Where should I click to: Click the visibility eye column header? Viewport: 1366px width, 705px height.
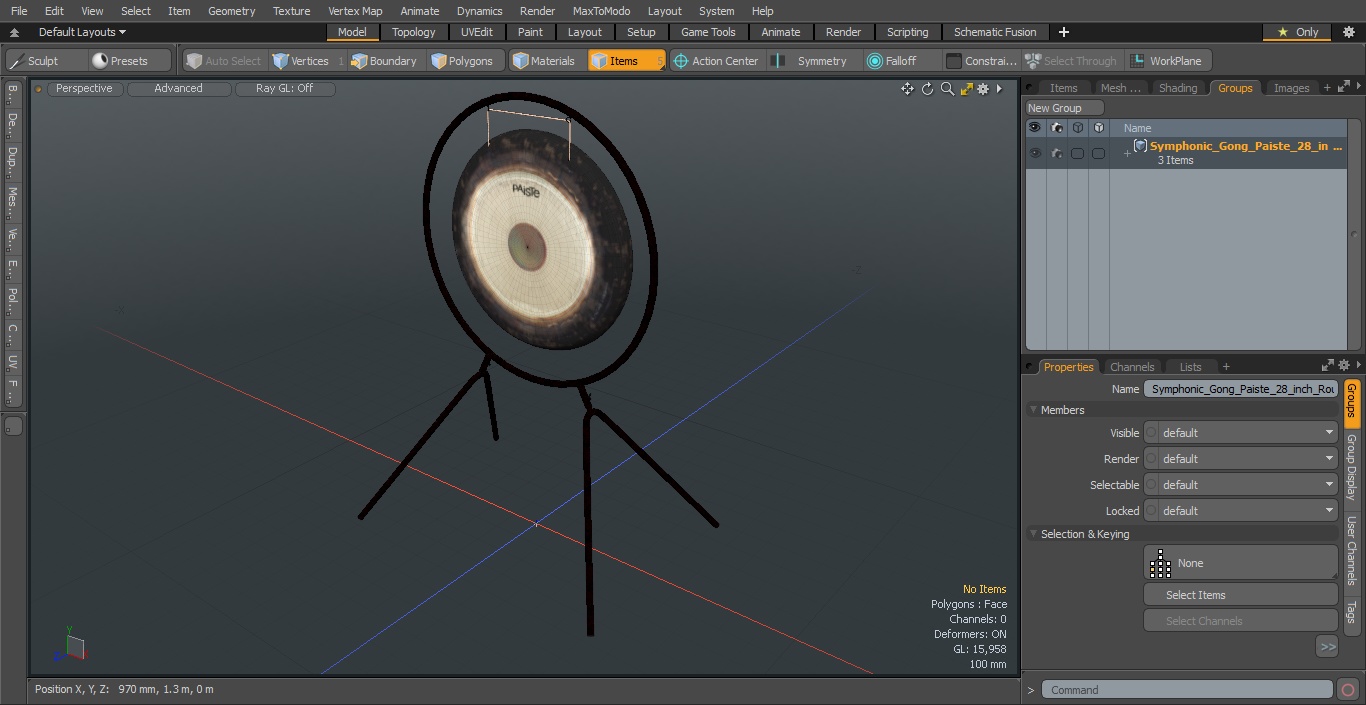1035,128
